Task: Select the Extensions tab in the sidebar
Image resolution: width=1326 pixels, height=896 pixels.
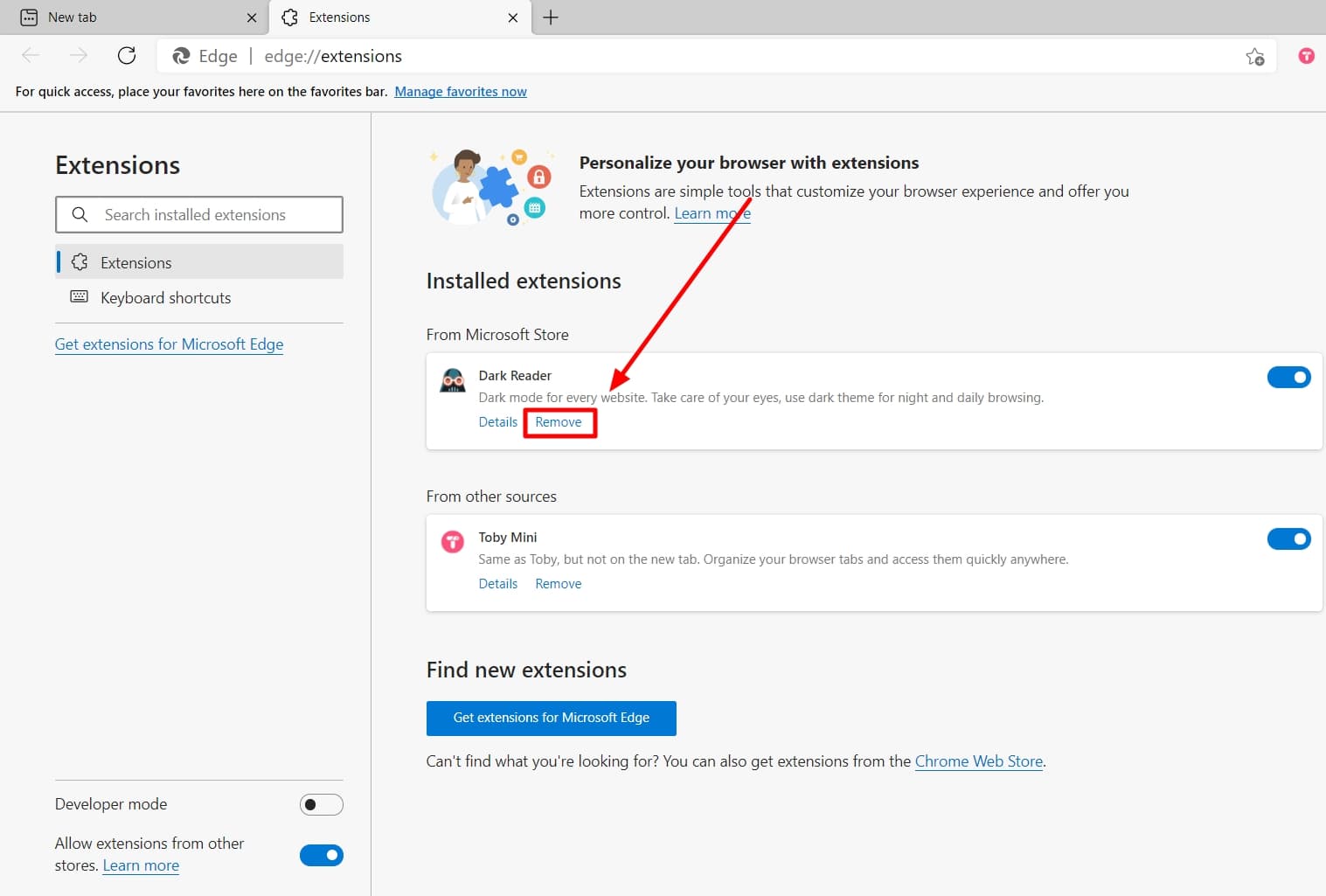Action: tap(135, 261)
